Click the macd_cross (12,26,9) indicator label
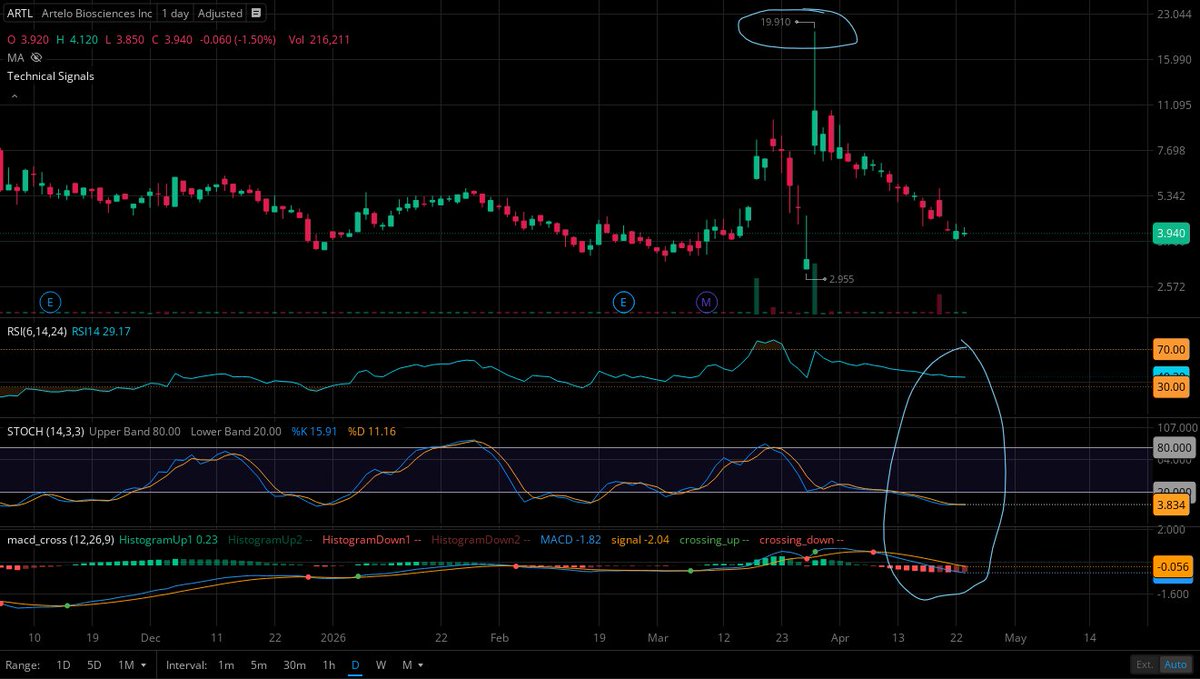Viewport: 1200px width, 679px height. [59, 540]
